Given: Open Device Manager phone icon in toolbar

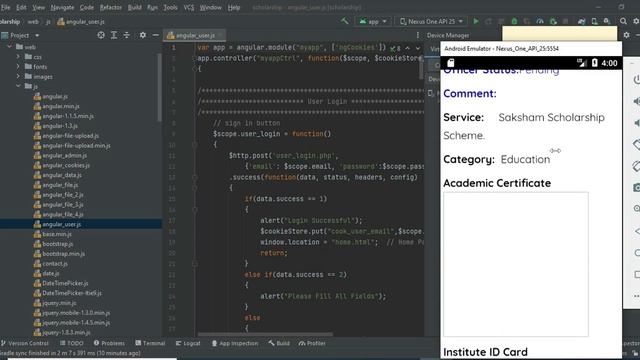Looking at the screenshot, I should [594, 21].
